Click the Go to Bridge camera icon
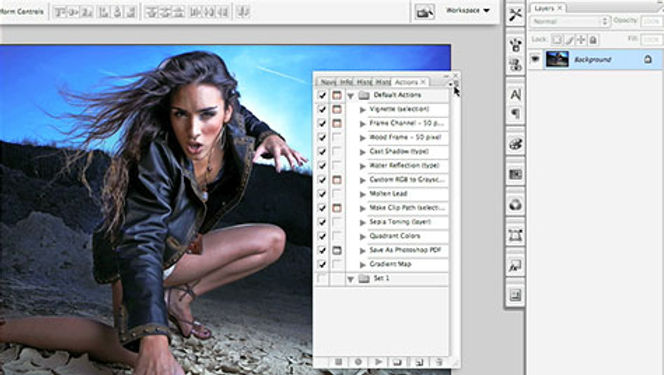Screen dimensions: 664x375 [424, 12]
